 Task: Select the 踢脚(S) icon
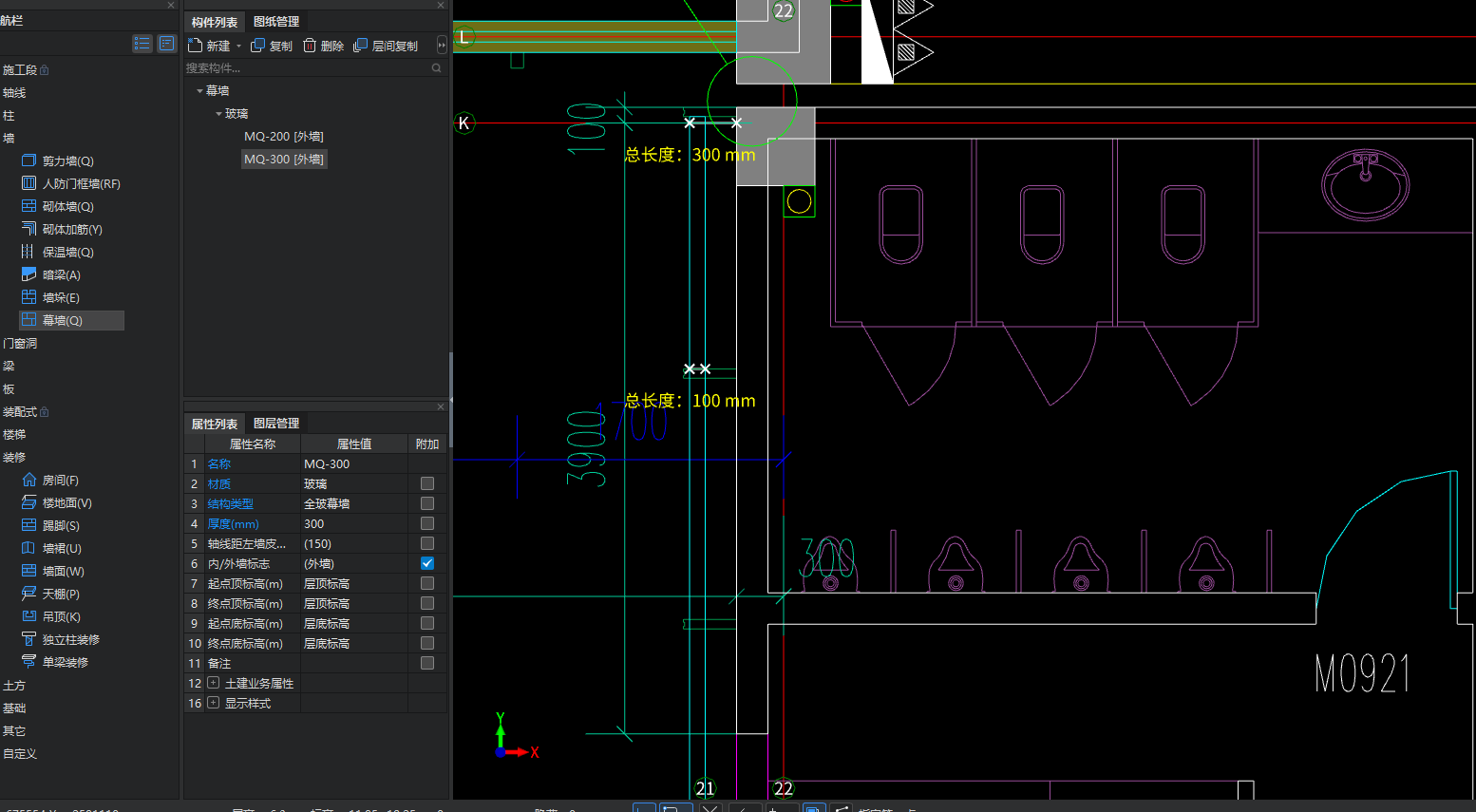click(28, 525)
